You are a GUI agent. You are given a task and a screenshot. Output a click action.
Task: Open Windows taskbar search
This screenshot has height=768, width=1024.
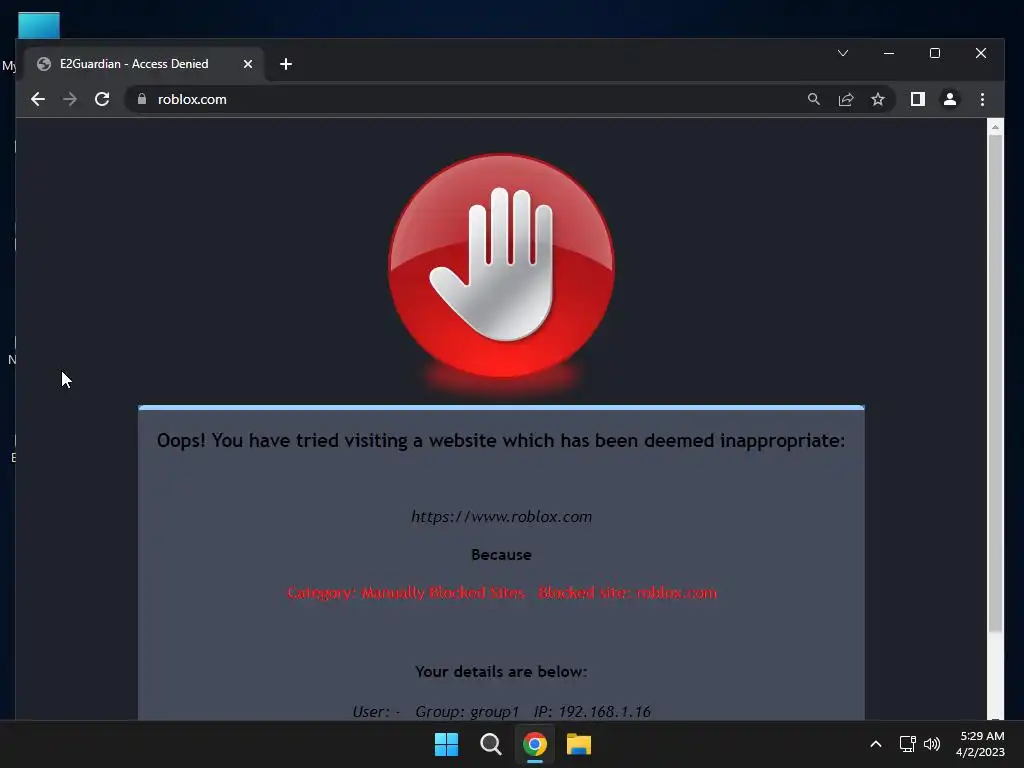(x=490, y=744)
